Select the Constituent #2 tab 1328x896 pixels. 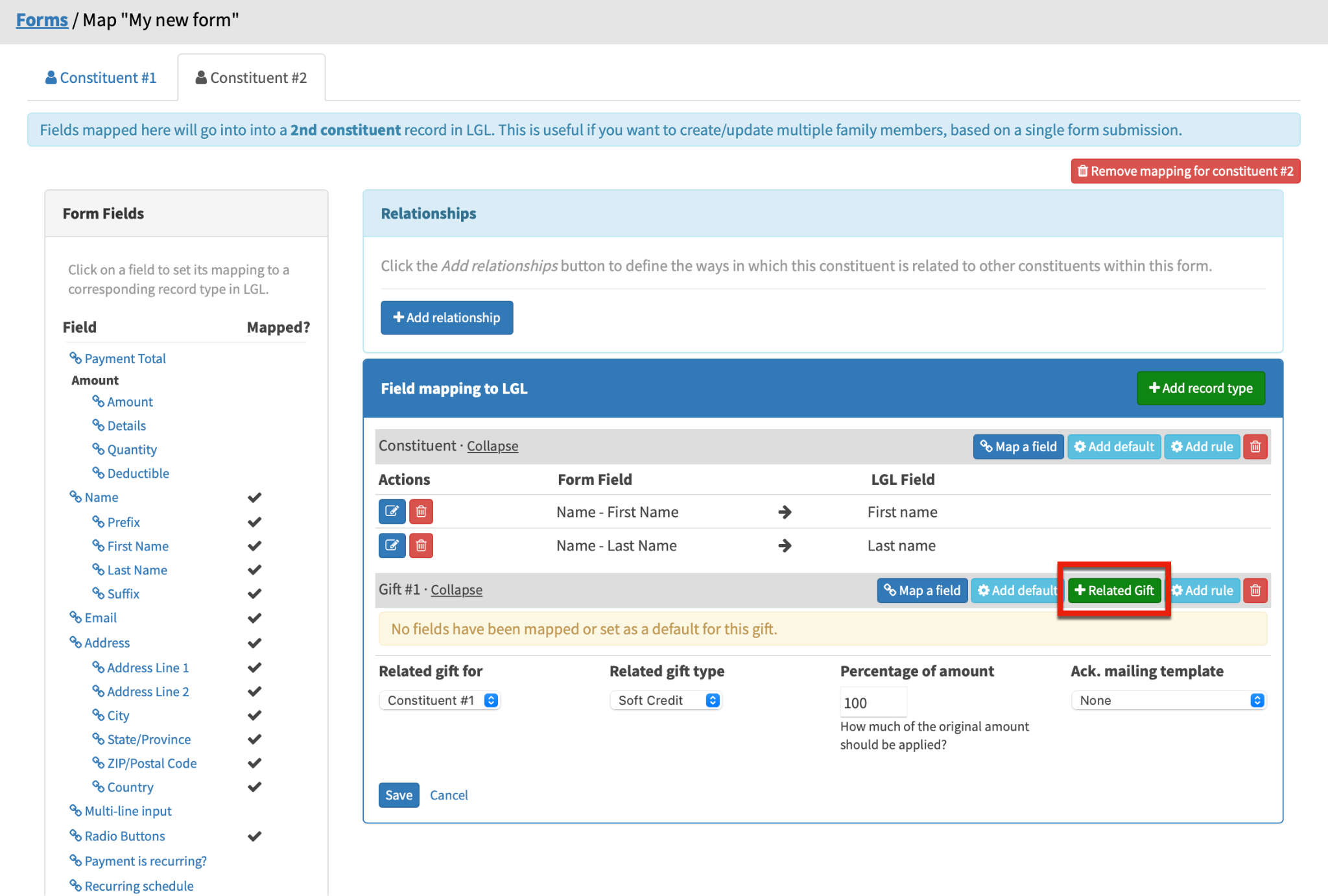tap(252, 78)
